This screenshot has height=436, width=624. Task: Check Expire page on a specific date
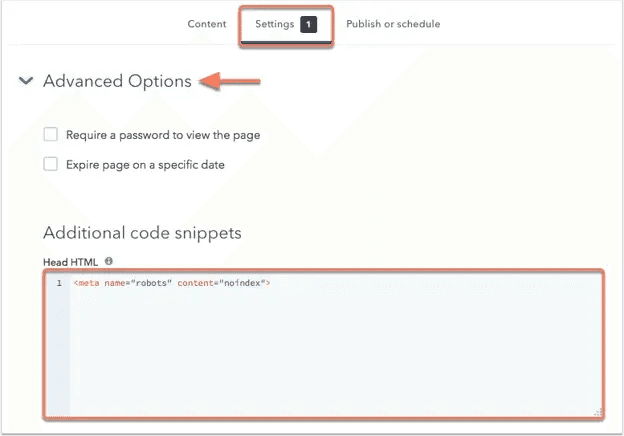pos(51,164)
